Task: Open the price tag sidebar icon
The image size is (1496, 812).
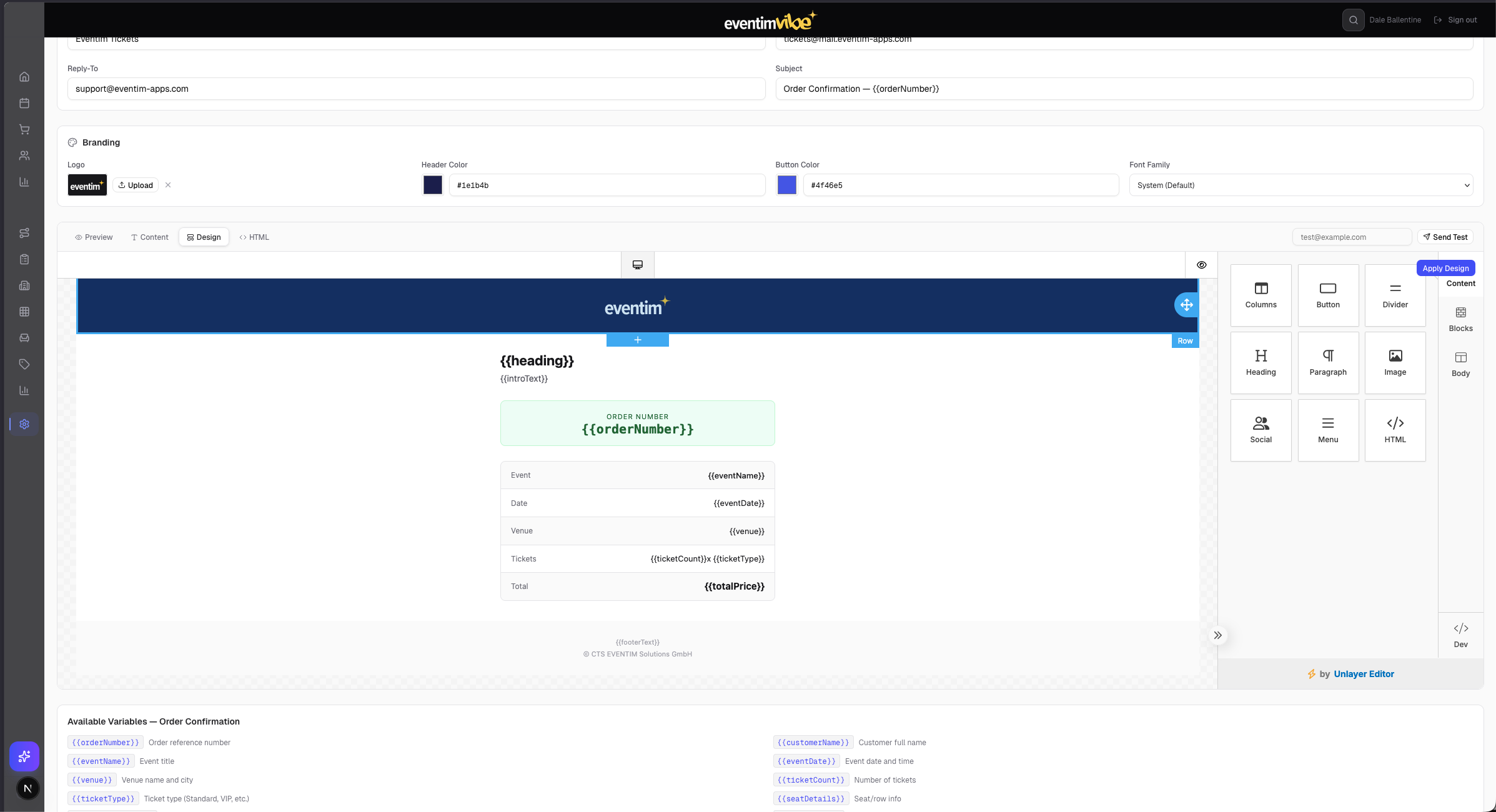Action: coord(24,364)
